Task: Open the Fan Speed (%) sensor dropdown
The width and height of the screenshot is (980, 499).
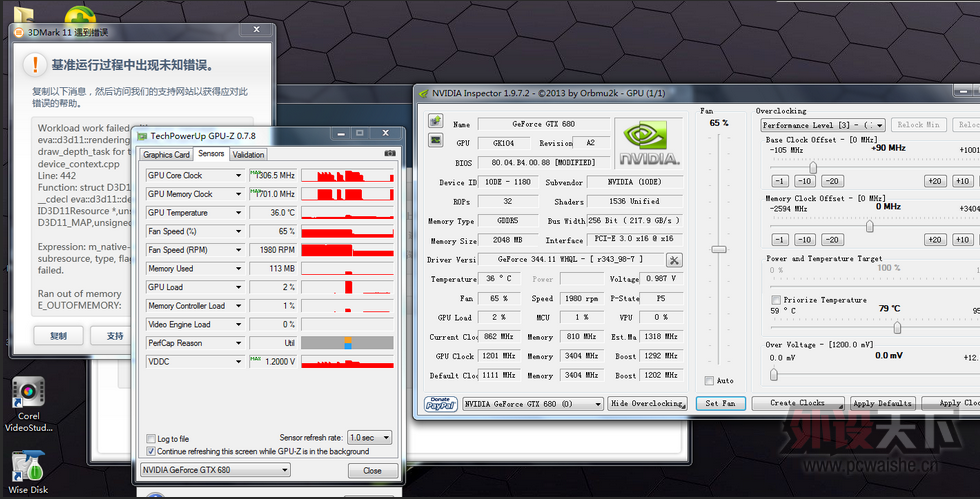Action: tap(238, 231)
